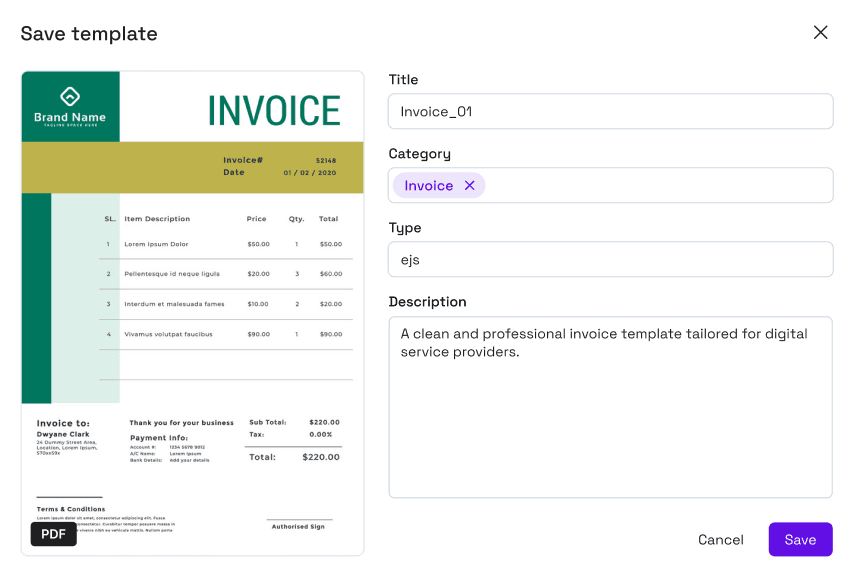
Task: Focus the Title field containing Invoice_01
Action: pos(610,112)
